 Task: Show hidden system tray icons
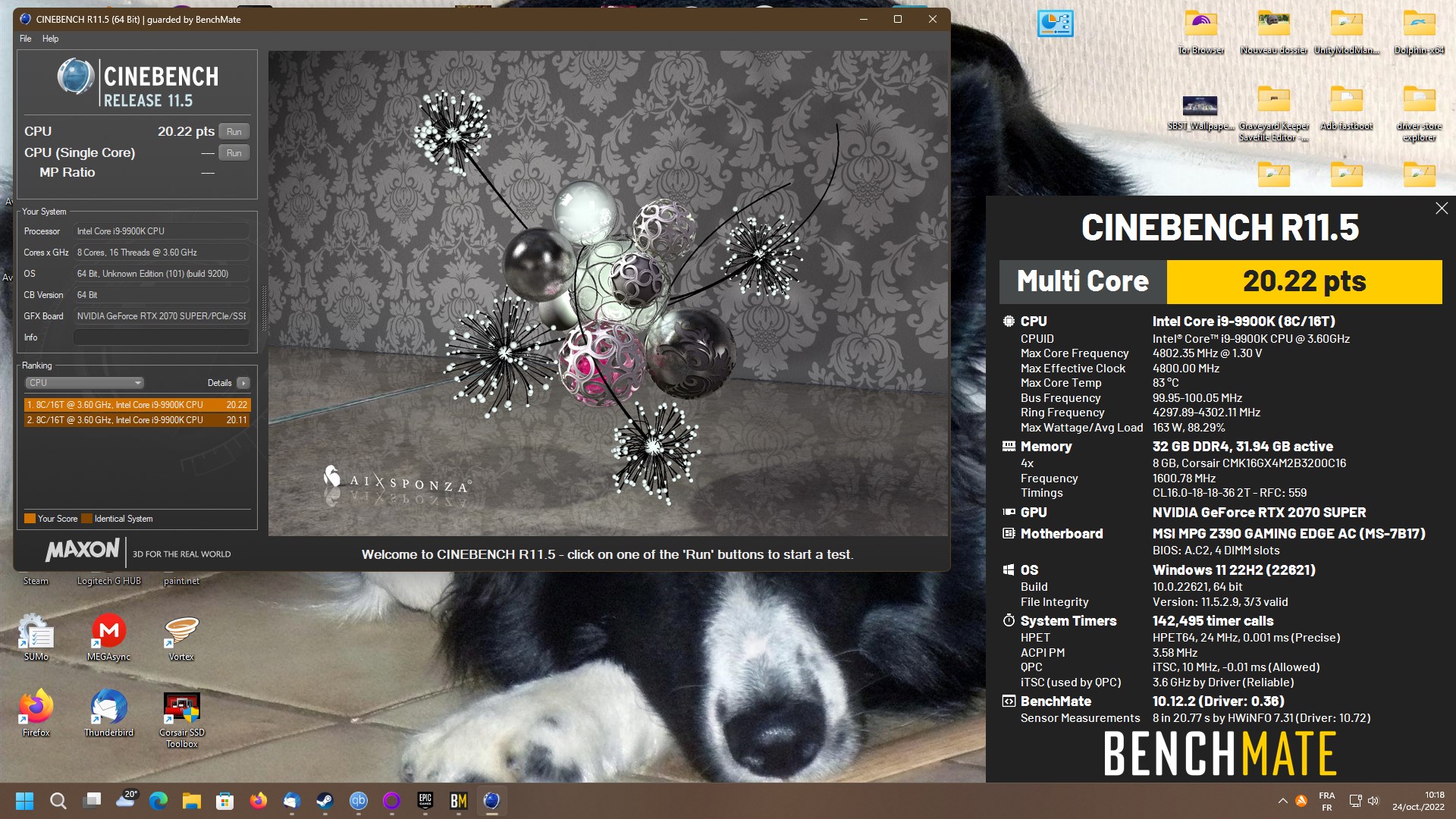click(1282, 801)
